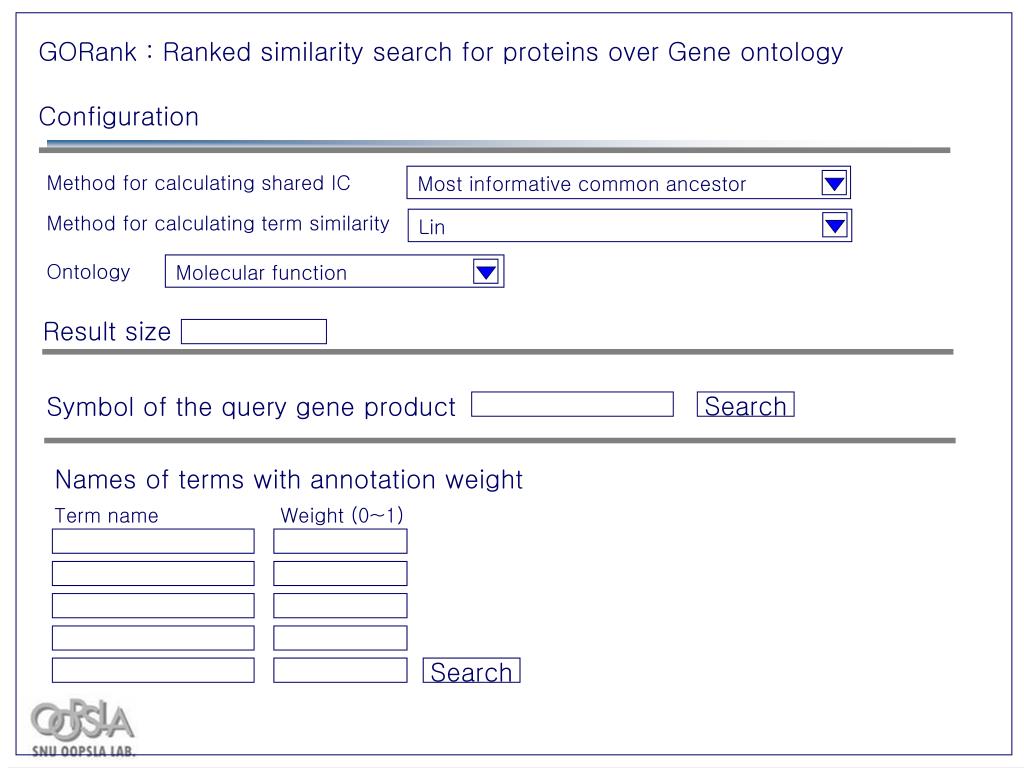Click the first Term name field
This screenshot has width=1024, height=768.
[153, 541]
